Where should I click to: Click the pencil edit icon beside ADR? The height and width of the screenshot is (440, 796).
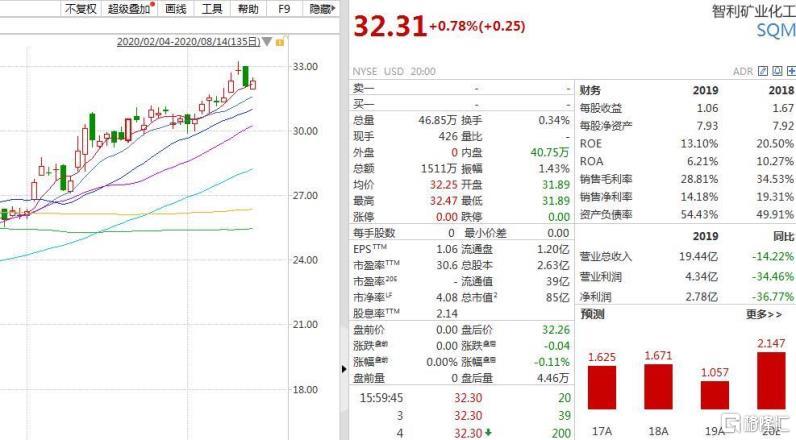coord(763,72)
